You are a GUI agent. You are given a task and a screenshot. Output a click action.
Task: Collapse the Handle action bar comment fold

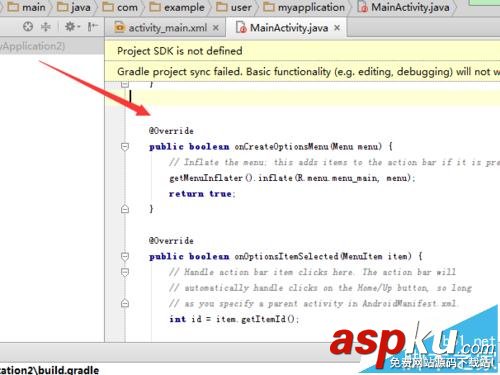125,272
